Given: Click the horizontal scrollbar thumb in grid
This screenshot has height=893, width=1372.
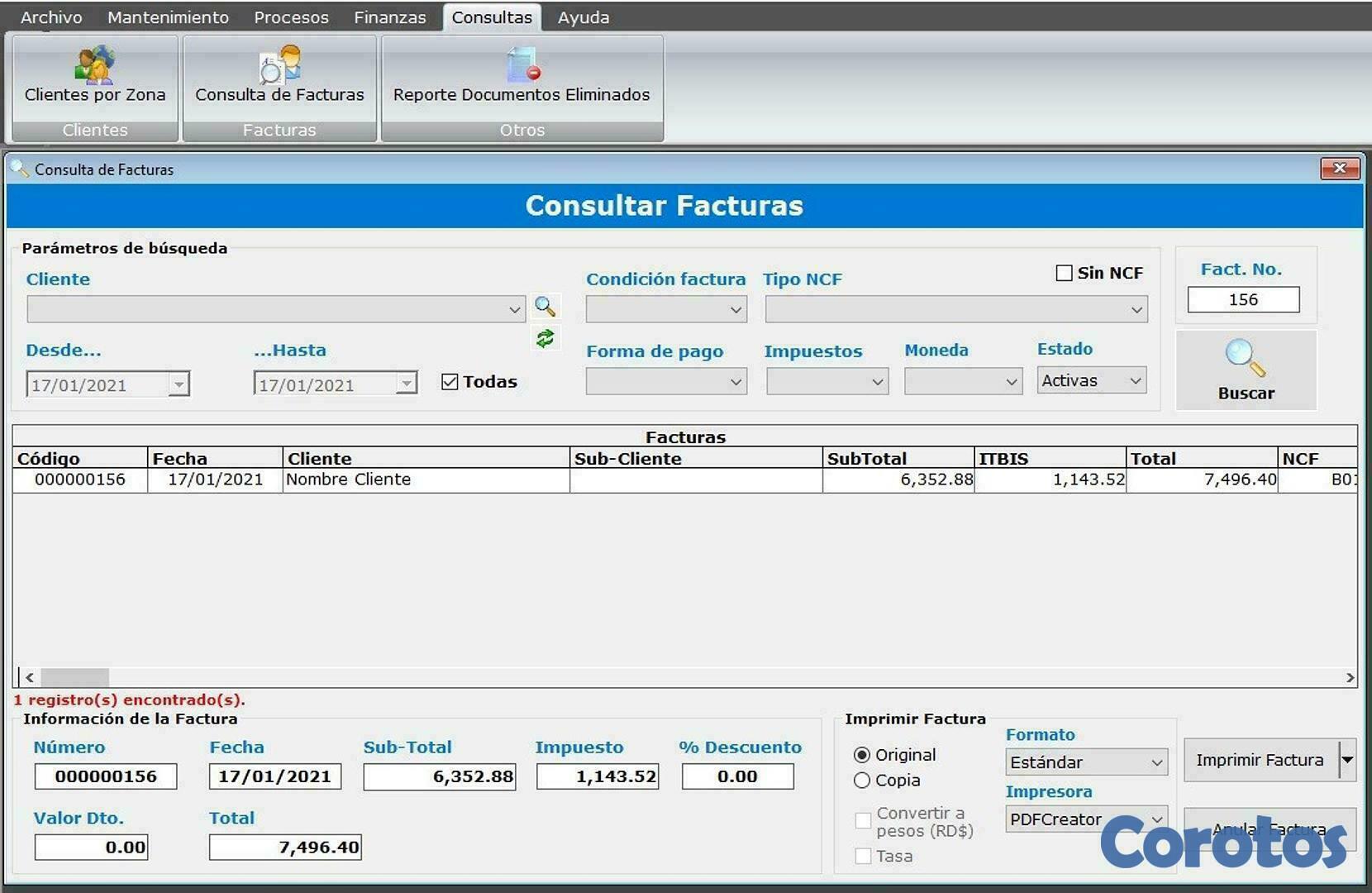Looking at the screenshot, I should 74,677.
